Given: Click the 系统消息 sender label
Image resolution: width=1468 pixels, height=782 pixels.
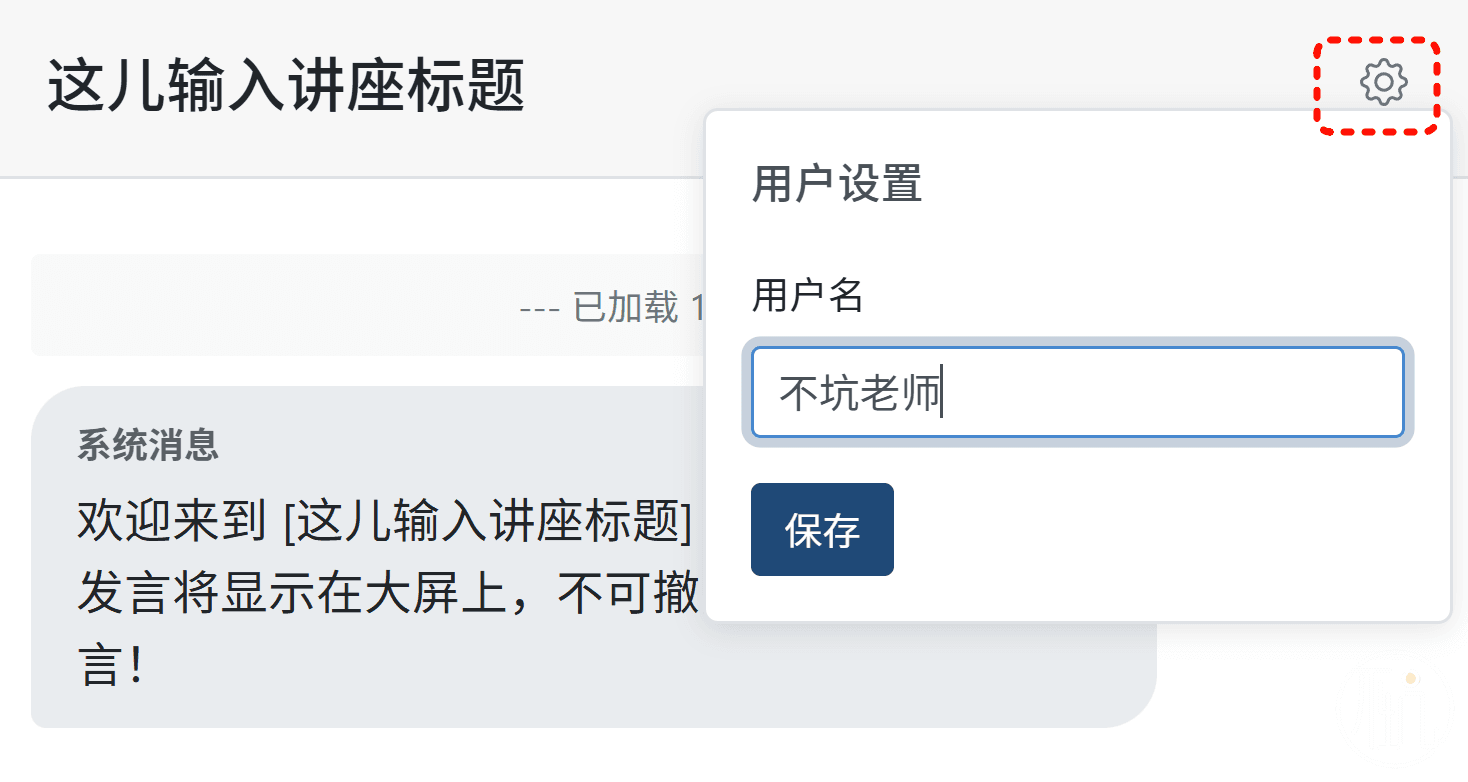Looking at the screenshot, I should coord(148,445).
